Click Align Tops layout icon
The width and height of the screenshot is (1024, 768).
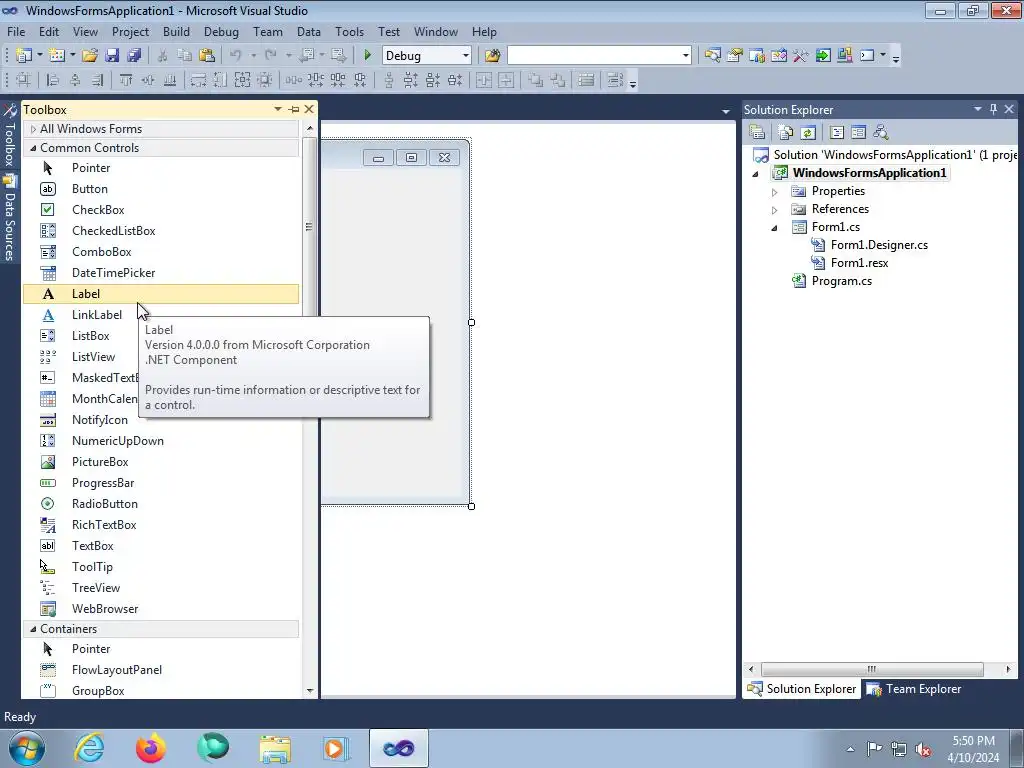click(125, 80)
